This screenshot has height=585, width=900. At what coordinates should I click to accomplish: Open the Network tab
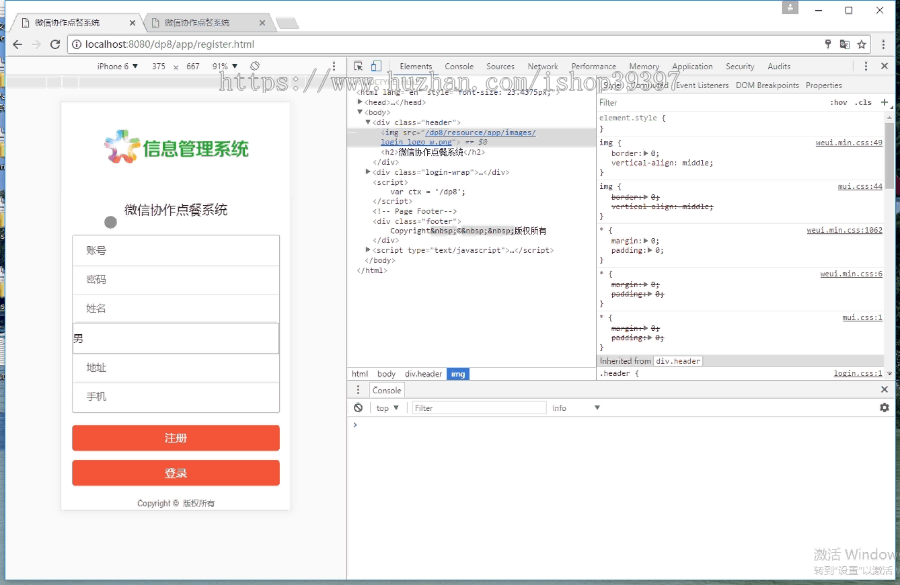tap(543, 66)
